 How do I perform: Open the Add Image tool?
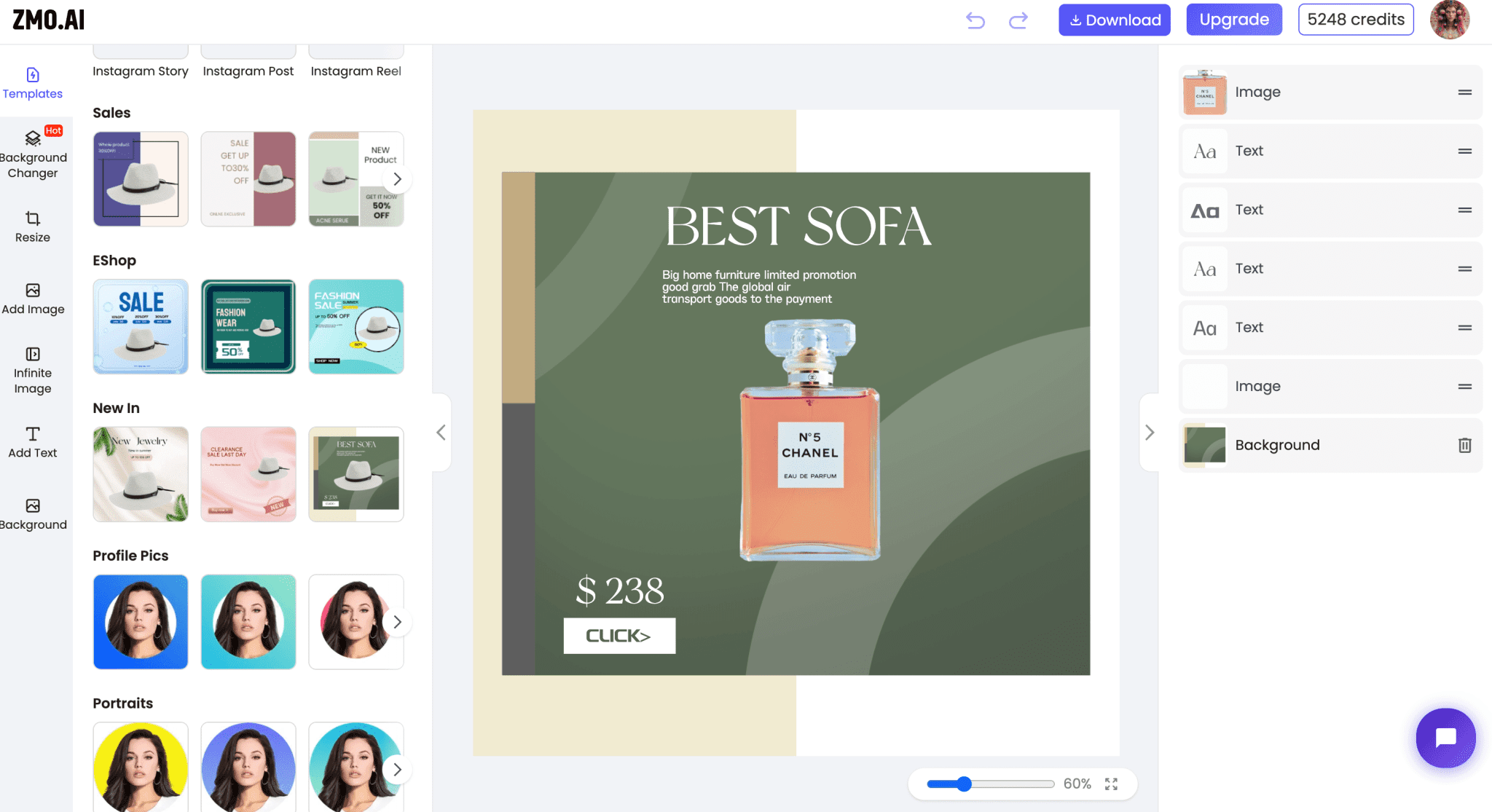point(33,299)
